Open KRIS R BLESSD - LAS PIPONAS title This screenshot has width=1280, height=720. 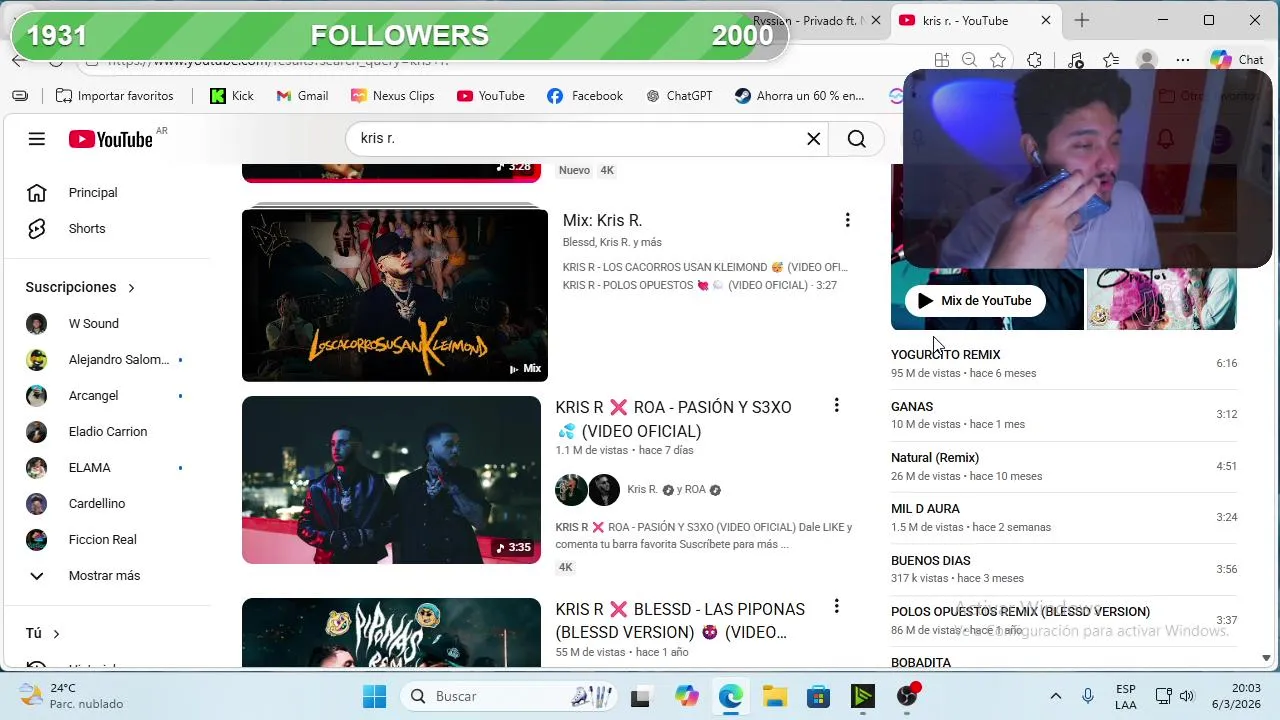(680, 620)
